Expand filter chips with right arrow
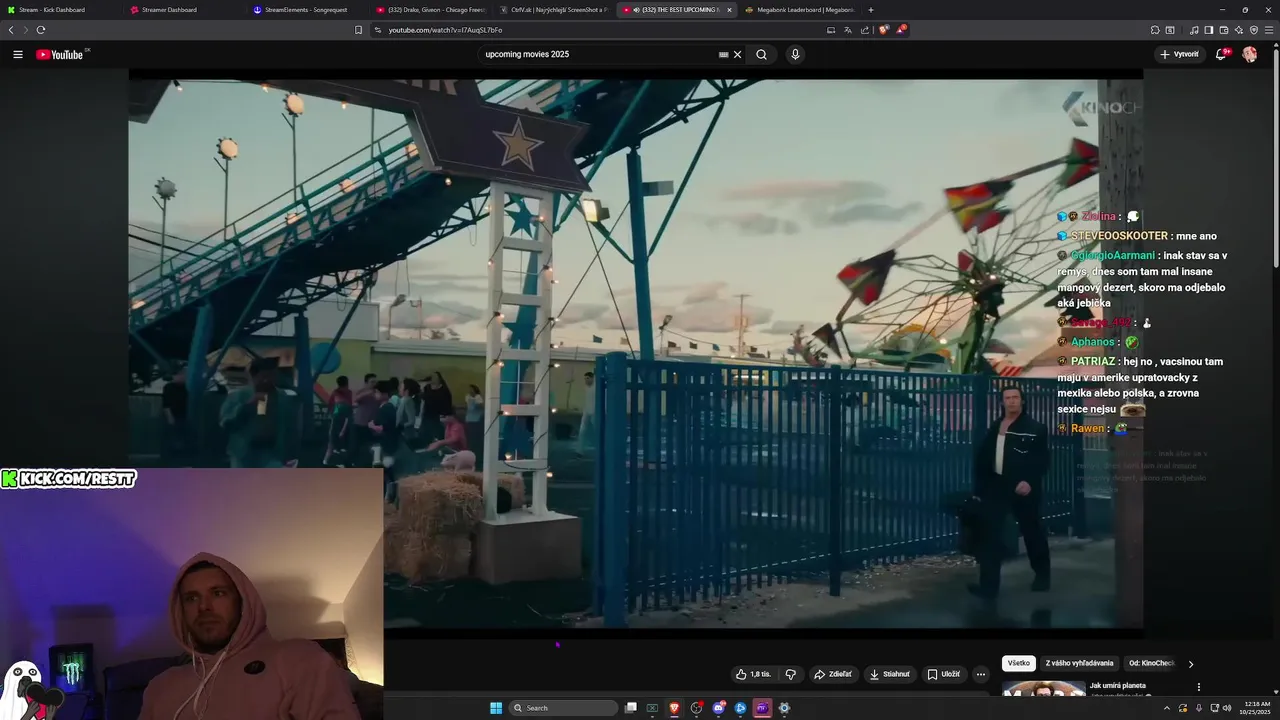The width and height of the screenshot is (1280, 720). click(x=1190, y=664)
